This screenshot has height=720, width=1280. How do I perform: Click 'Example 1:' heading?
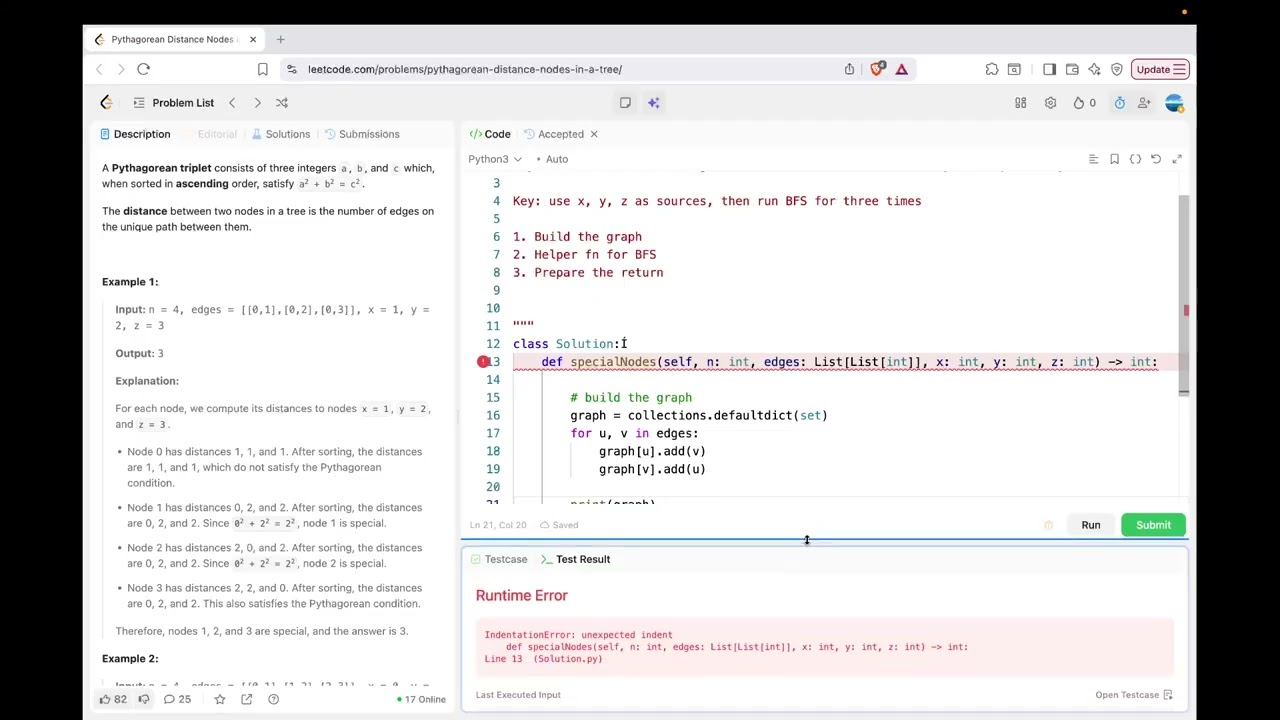(x=130, y=282)
